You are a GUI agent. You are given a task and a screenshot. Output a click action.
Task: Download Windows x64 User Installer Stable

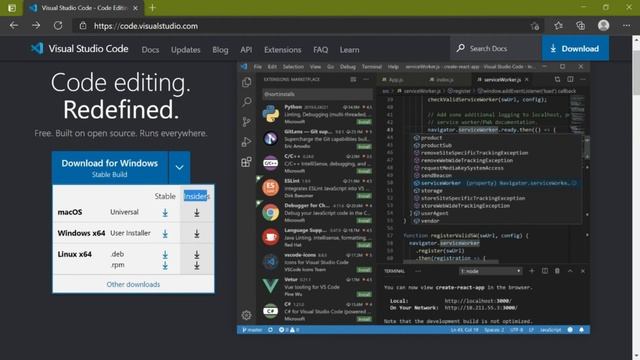pos(165,233)
